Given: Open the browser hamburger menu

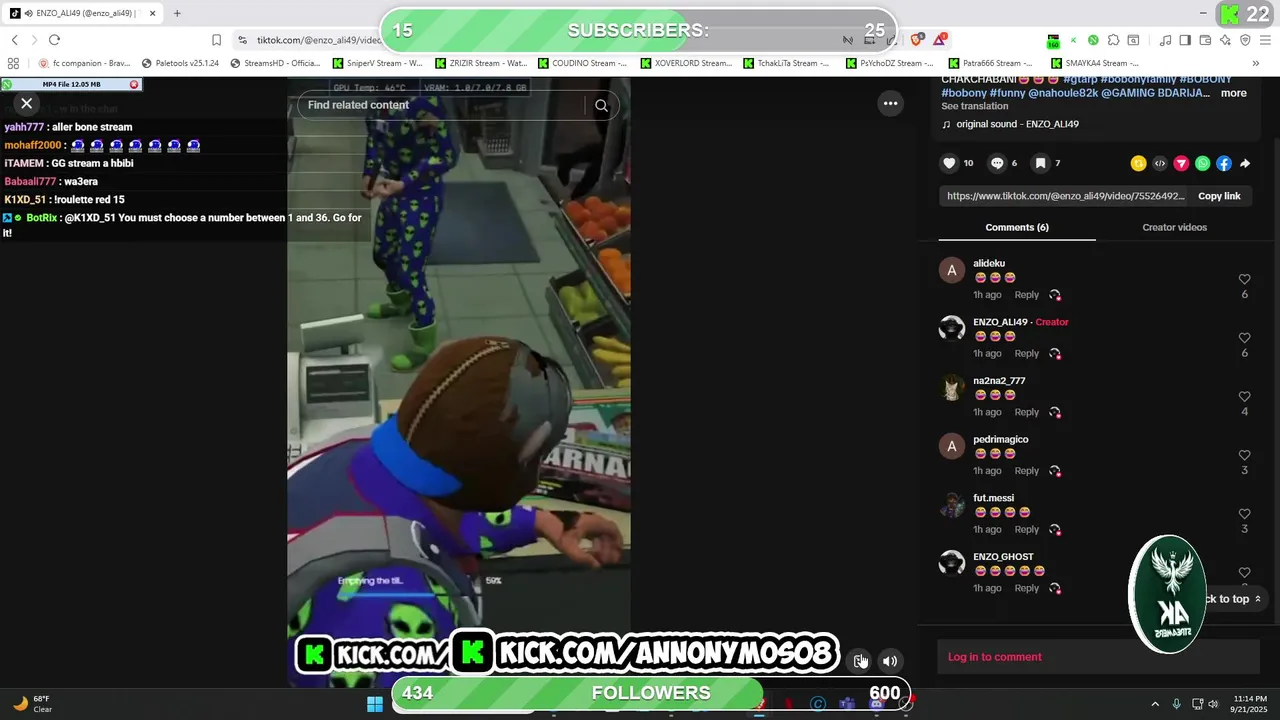Looking at the screenshot, I should 1265,40.
